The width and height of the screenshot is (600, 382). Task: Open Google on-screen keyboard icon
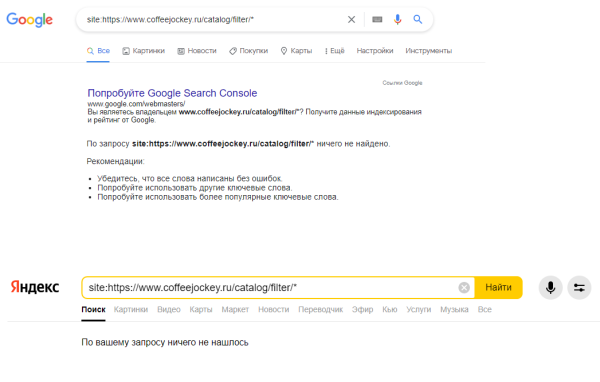tap(377, 19)
